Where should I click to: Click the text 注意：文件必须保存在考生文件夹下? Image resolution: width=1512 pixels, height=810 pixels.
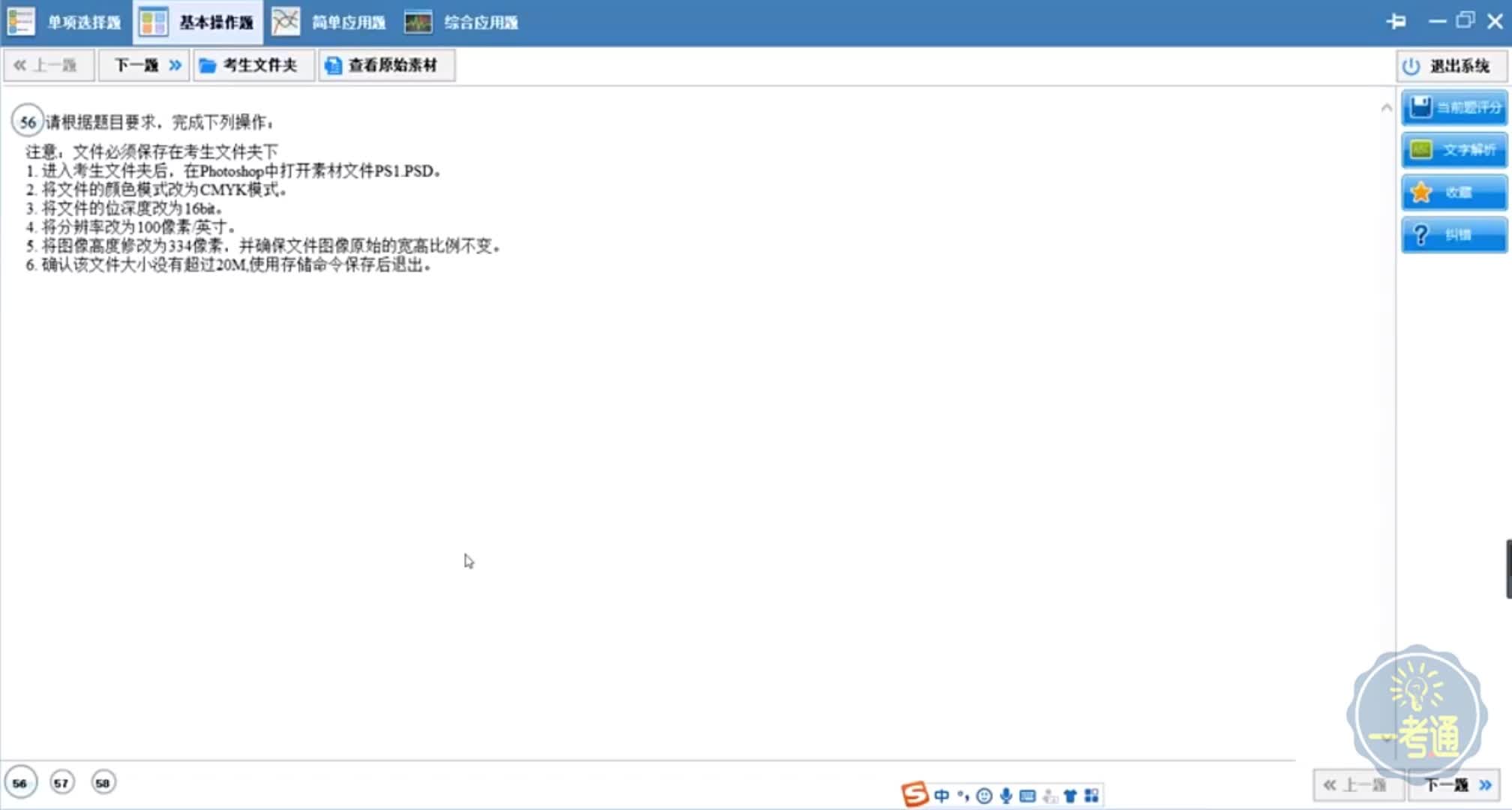coord(151,152)
